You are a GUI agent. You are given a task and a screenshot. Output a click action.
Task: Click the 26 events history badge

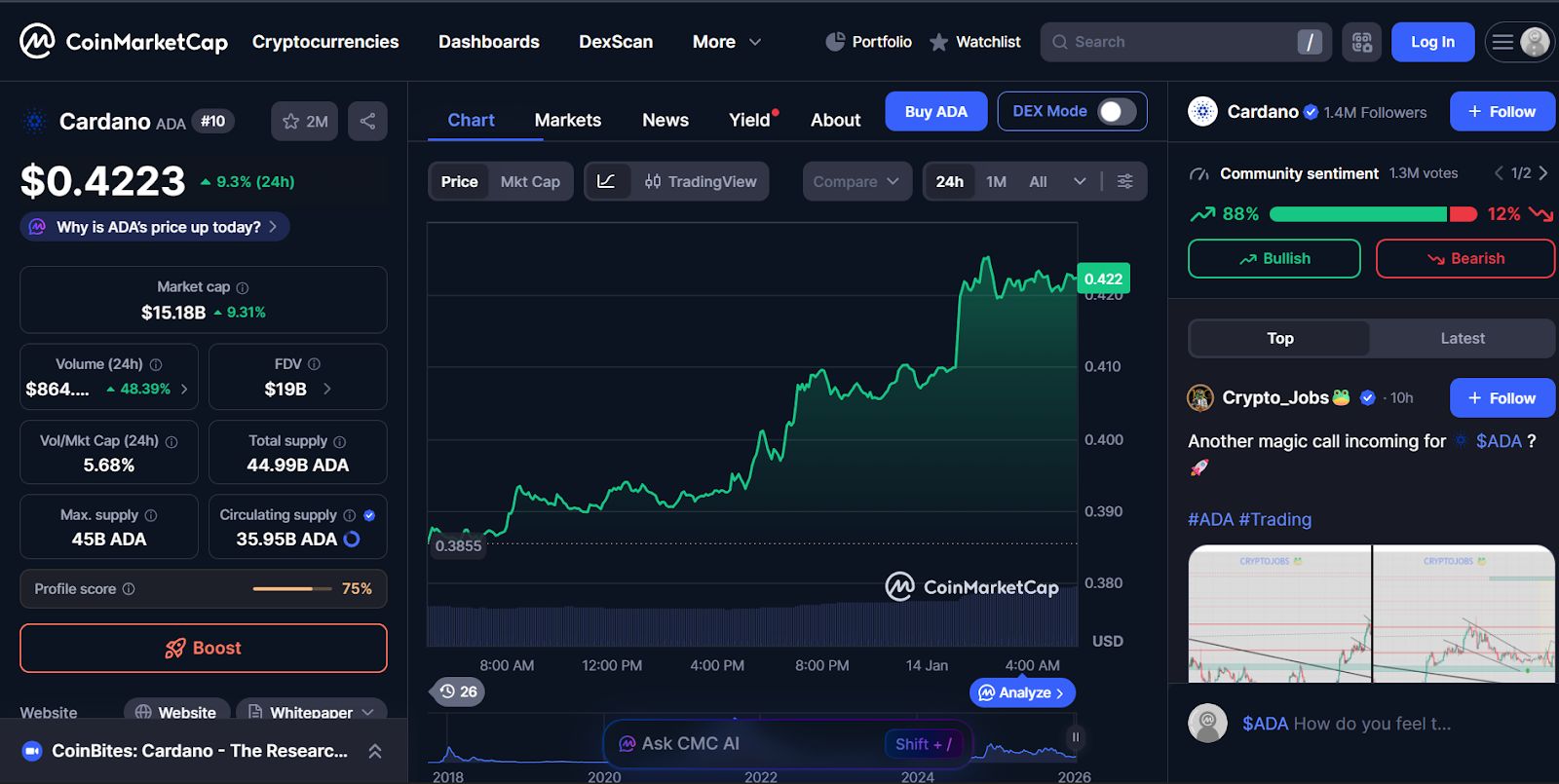[457, 691]
